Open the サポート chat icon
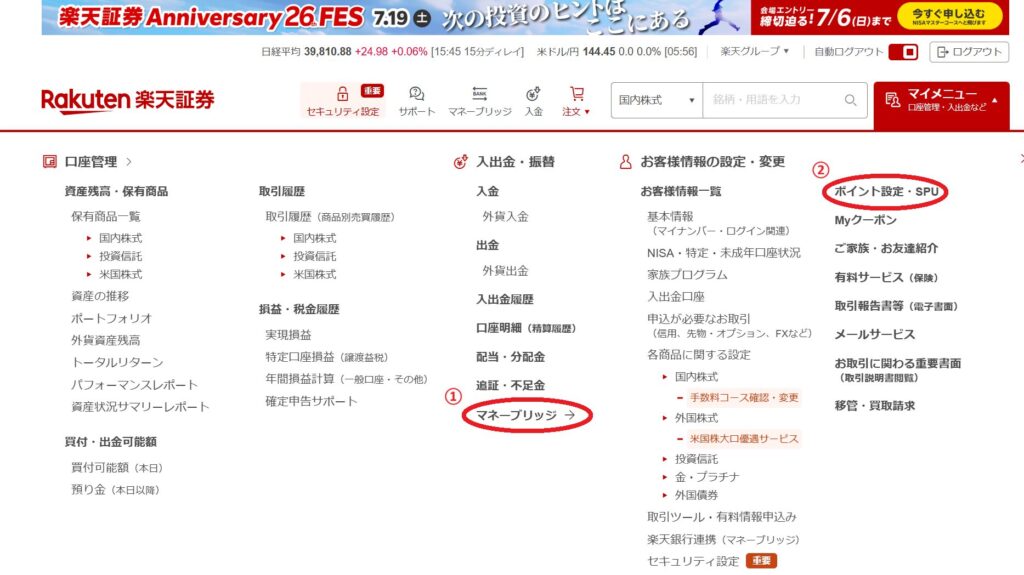The width and height of the screenshot is (1024, 575). (417, 93)
